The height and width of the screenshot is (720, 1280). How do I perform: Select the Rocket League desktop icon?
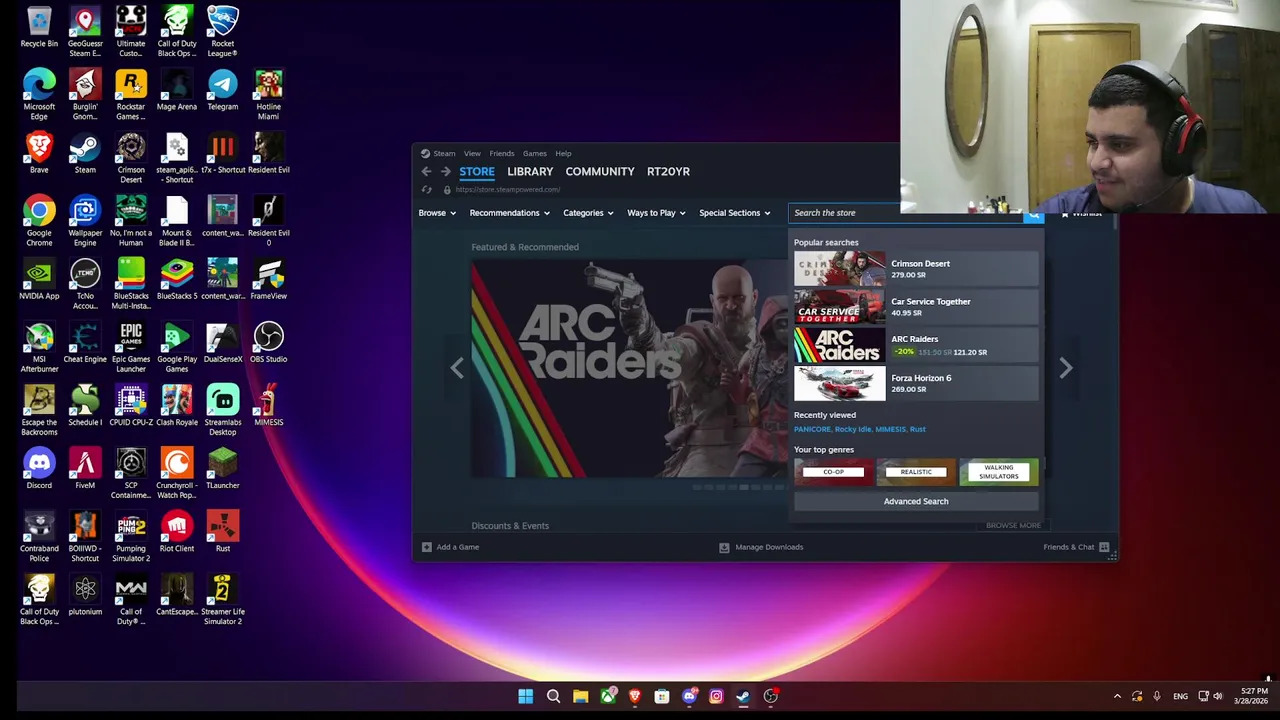click(222, 30)
